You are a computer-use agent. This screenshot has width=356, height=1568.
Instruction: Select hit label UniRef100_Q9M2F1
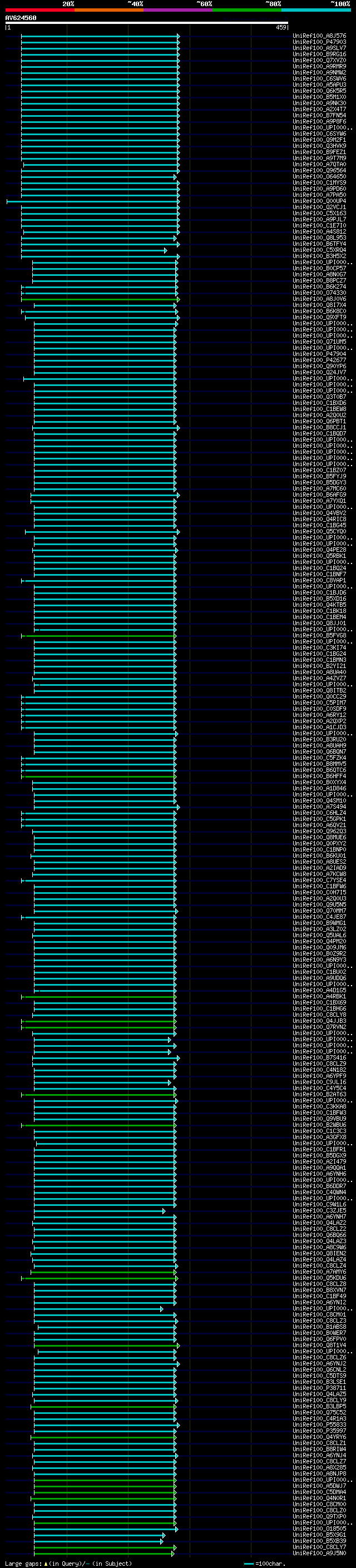(319, 140)
